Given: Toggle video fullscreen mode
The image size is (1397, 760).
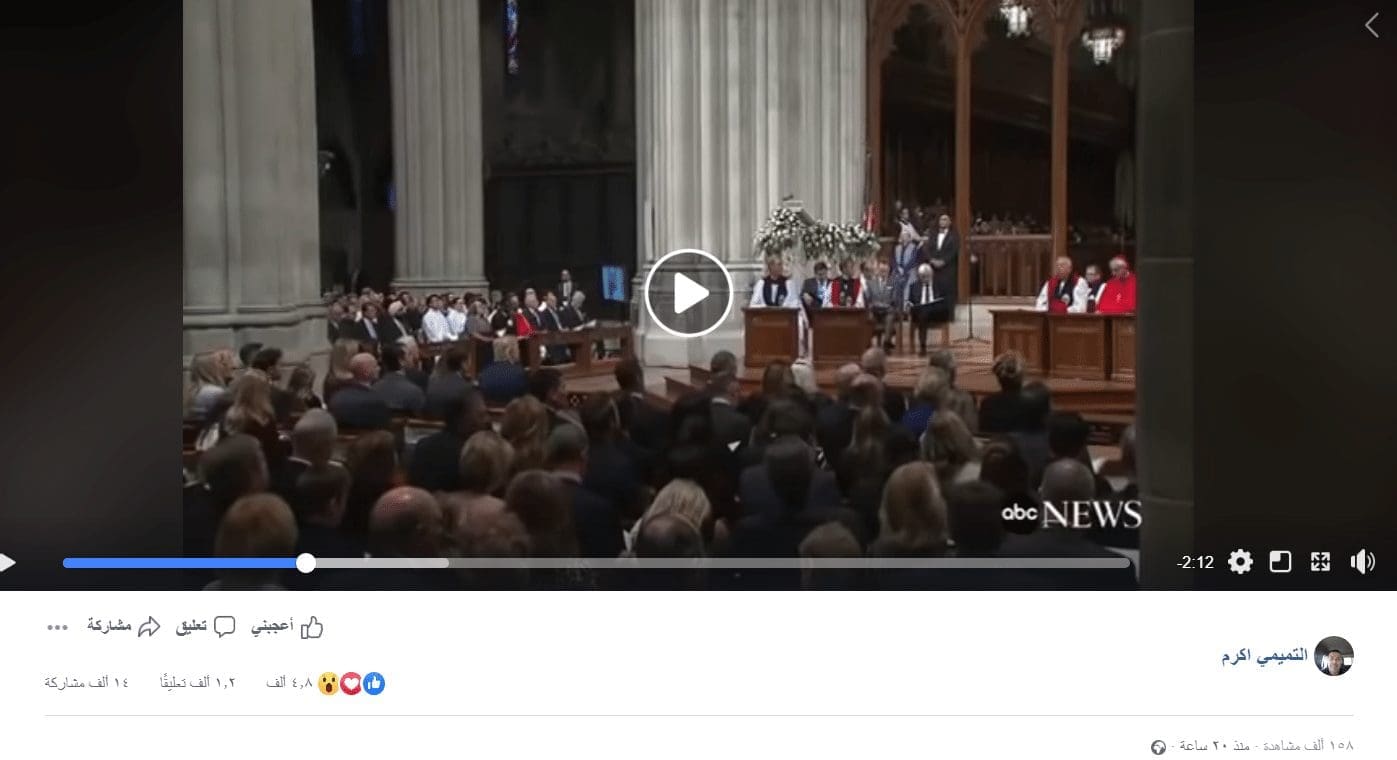Looking at the screenshot, I should click(x=1320, y=562).
